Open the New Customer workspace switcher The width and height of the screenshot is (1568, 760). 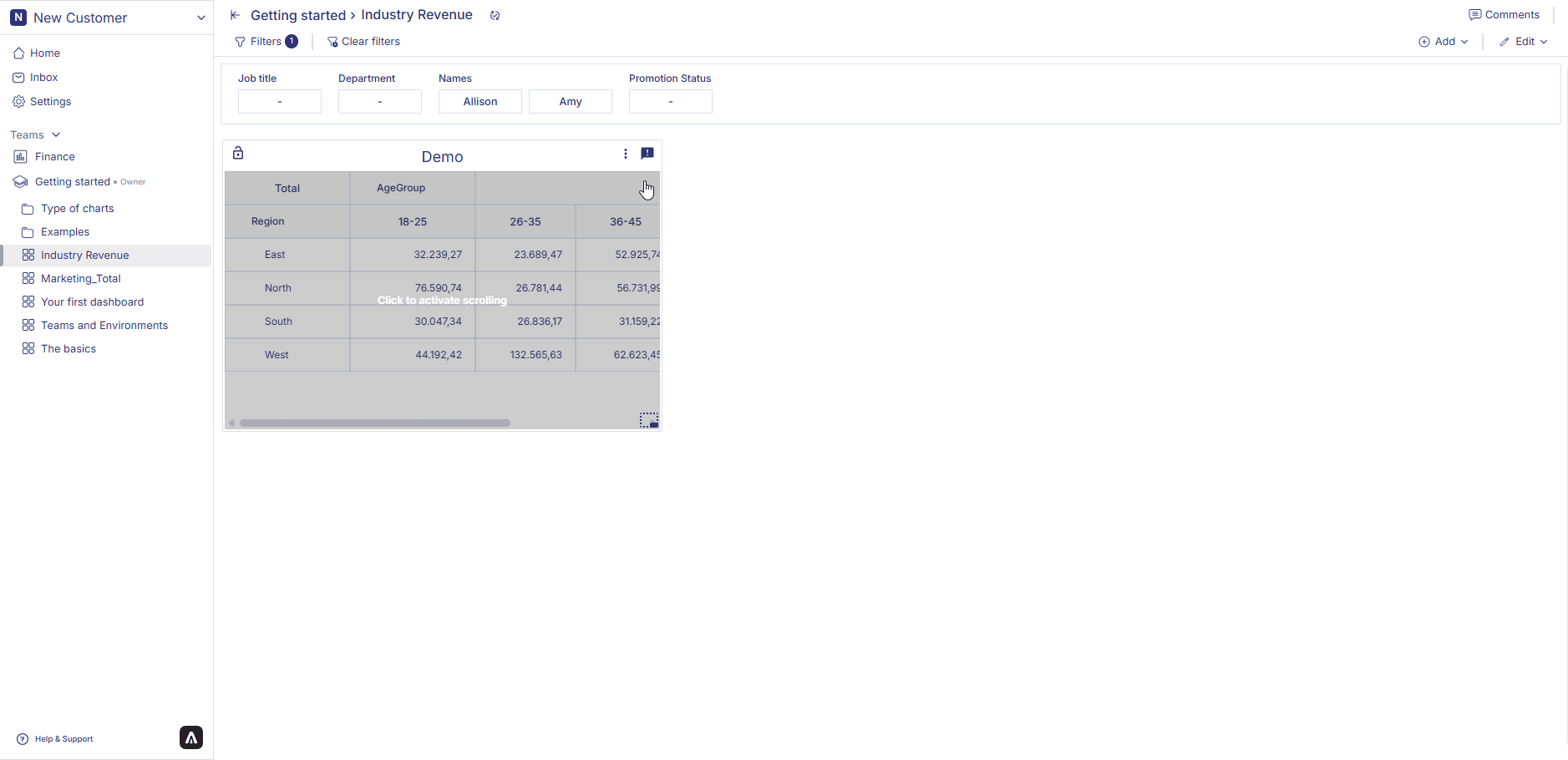107,18
